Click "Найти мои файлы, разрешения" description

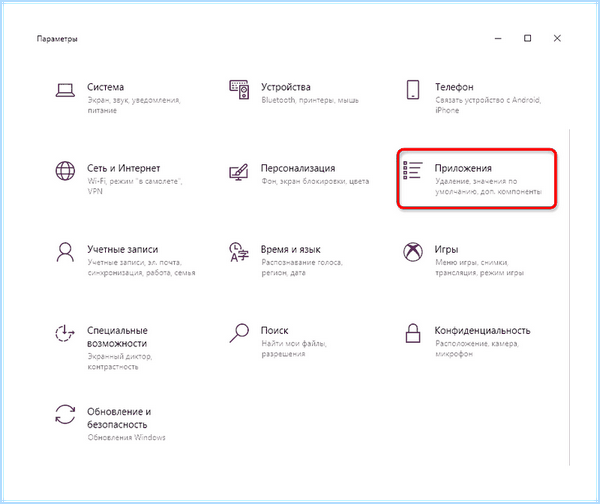[294, 349]
